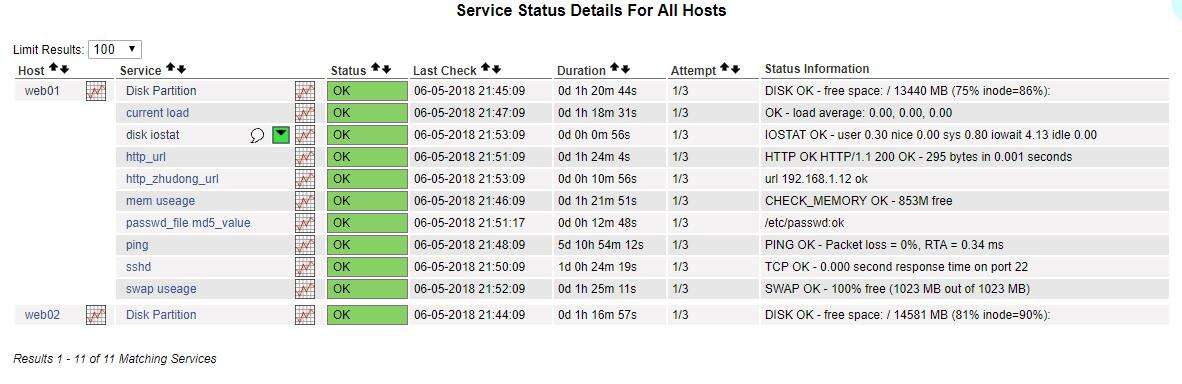
Task: Open the graph icon for http_url
Action: (x=305, y=157)
